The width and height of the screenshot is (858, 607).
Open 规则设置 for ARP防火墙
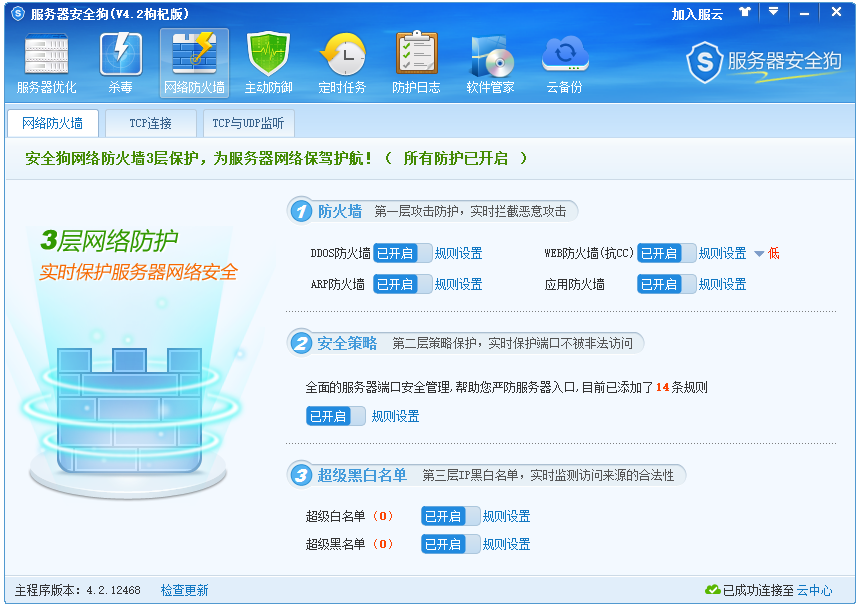click(459, 285)
